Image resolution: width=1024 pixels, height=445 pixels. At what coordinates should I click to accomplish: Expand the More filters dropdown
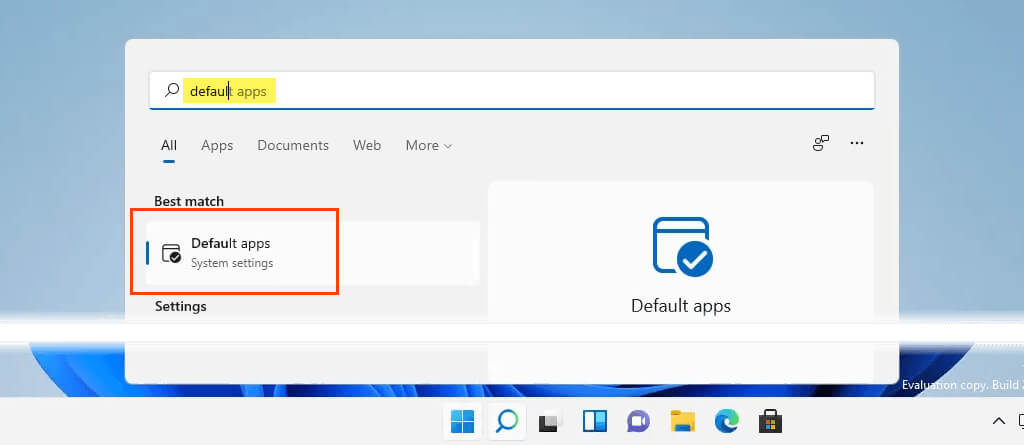(x=428, y=146)
